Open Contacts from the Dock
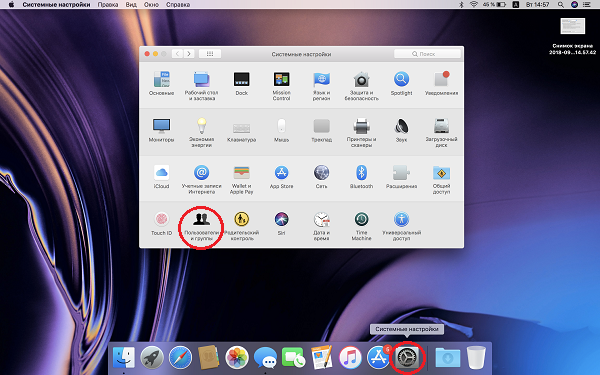Image resolution: width=600 pixels, height=375 pixels. point(209,358)
